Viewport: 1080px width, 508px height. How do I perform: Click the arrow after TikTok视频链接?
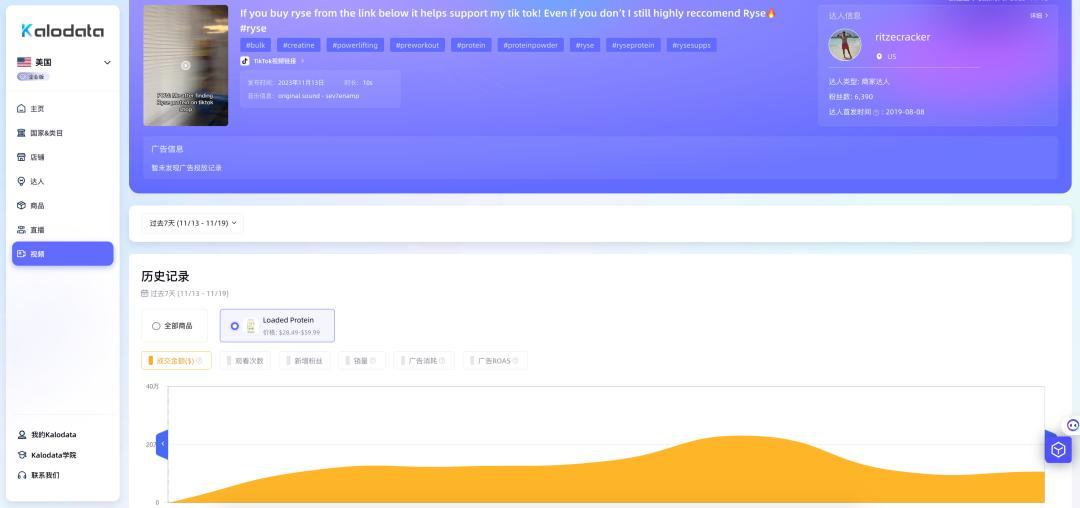(302, 61)
